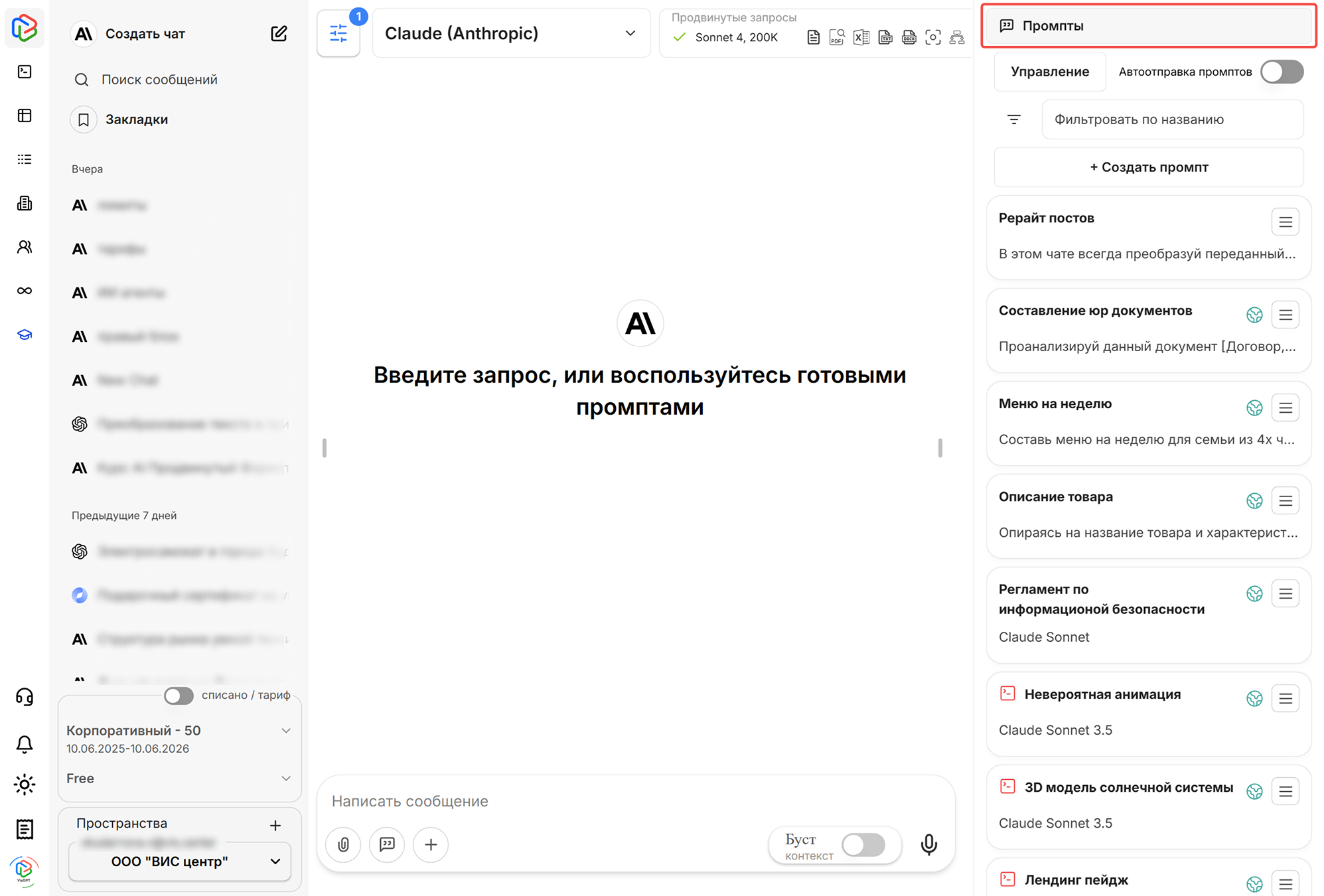Toggle the списано / тариф switch

click(x=179, y=696)
